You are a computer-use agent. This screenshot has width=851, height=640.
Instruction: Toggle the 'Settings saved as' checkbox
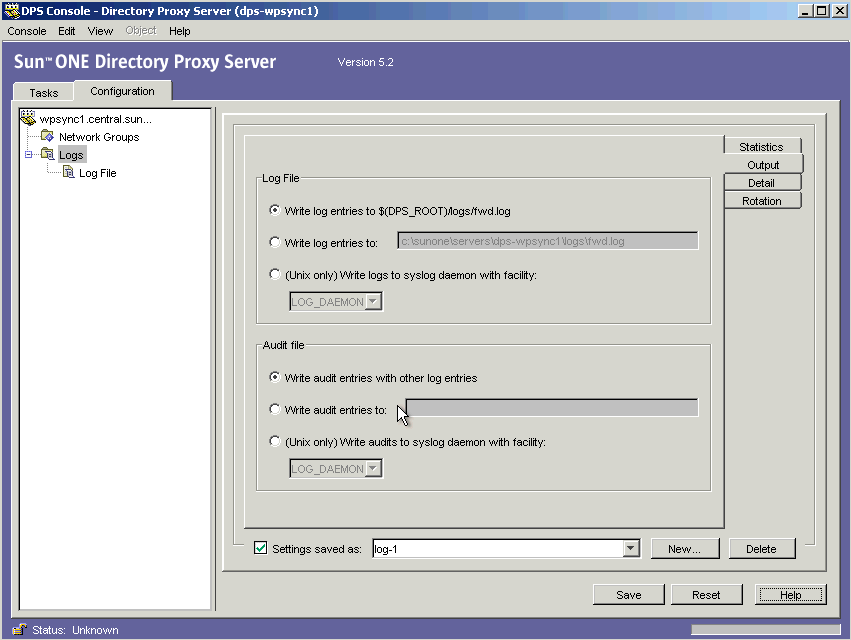[260, 547]
